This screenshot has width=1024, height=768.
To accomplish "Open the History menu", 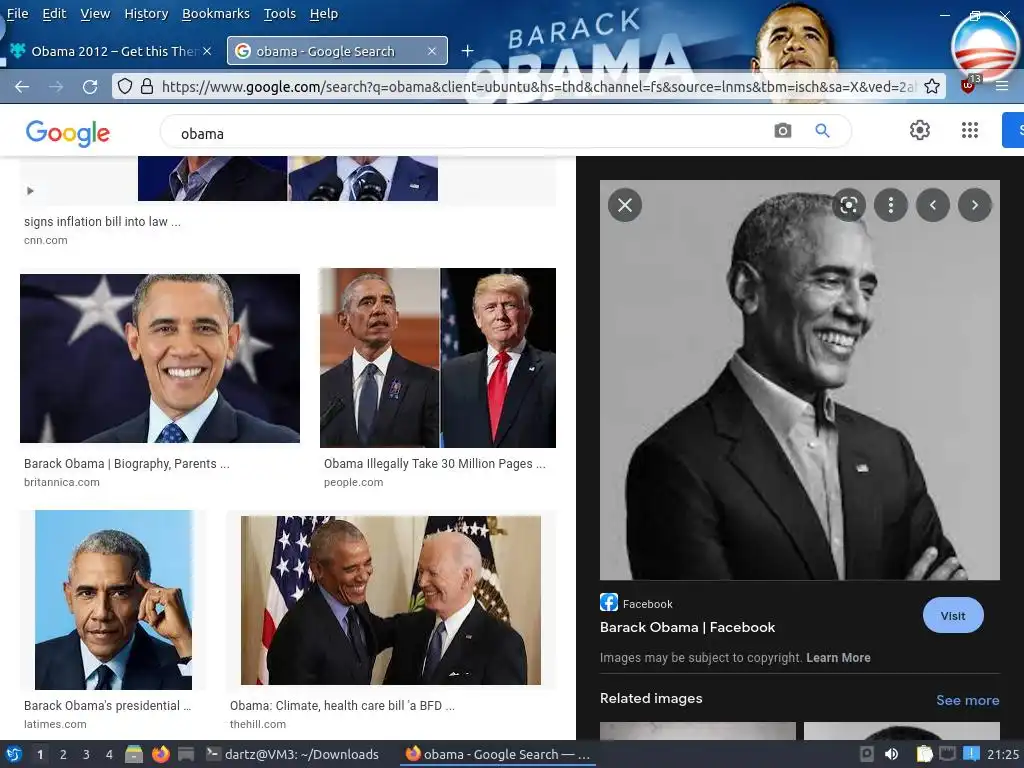I will [x=146, y=14].
